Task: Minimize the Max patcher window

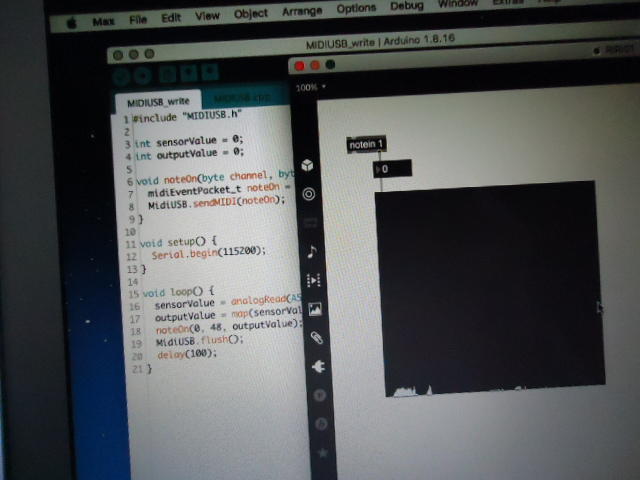Action: coord(315,65)
